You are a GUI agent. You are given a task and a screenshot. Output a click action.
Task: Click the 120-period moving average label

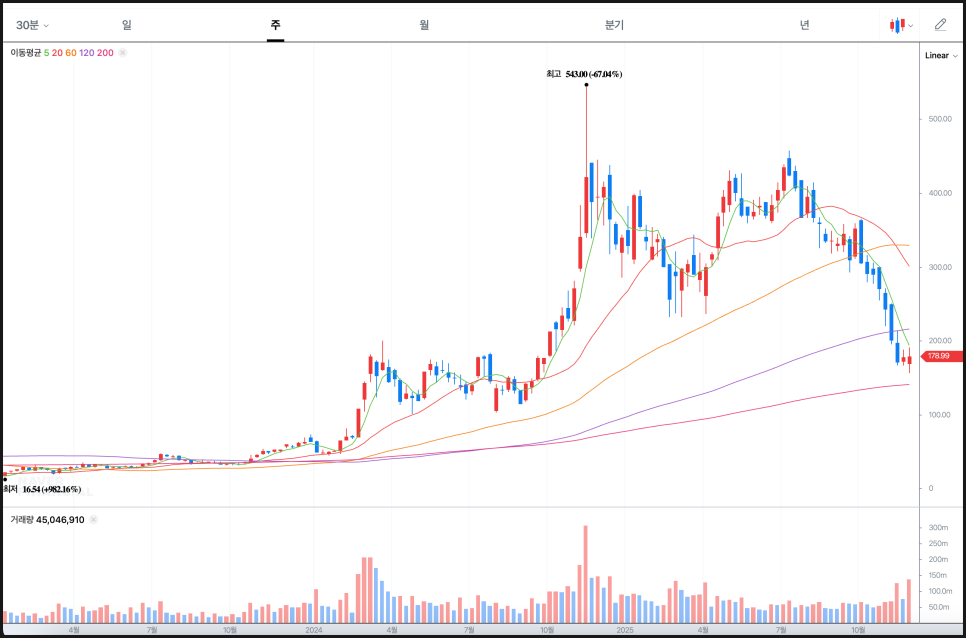point(87,52)
